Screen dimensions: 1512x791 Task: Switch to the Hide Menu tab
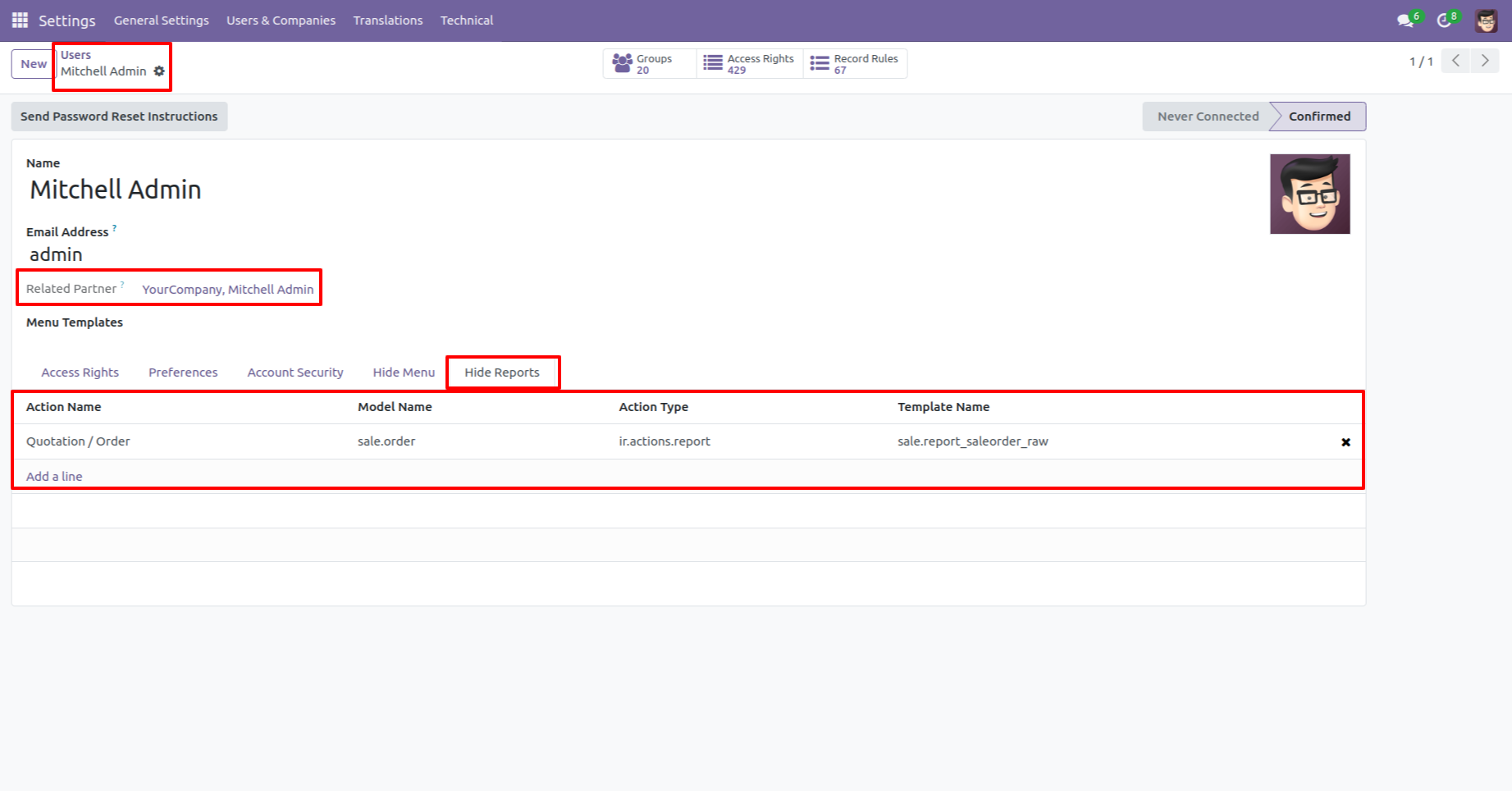[x=403, y=372]
